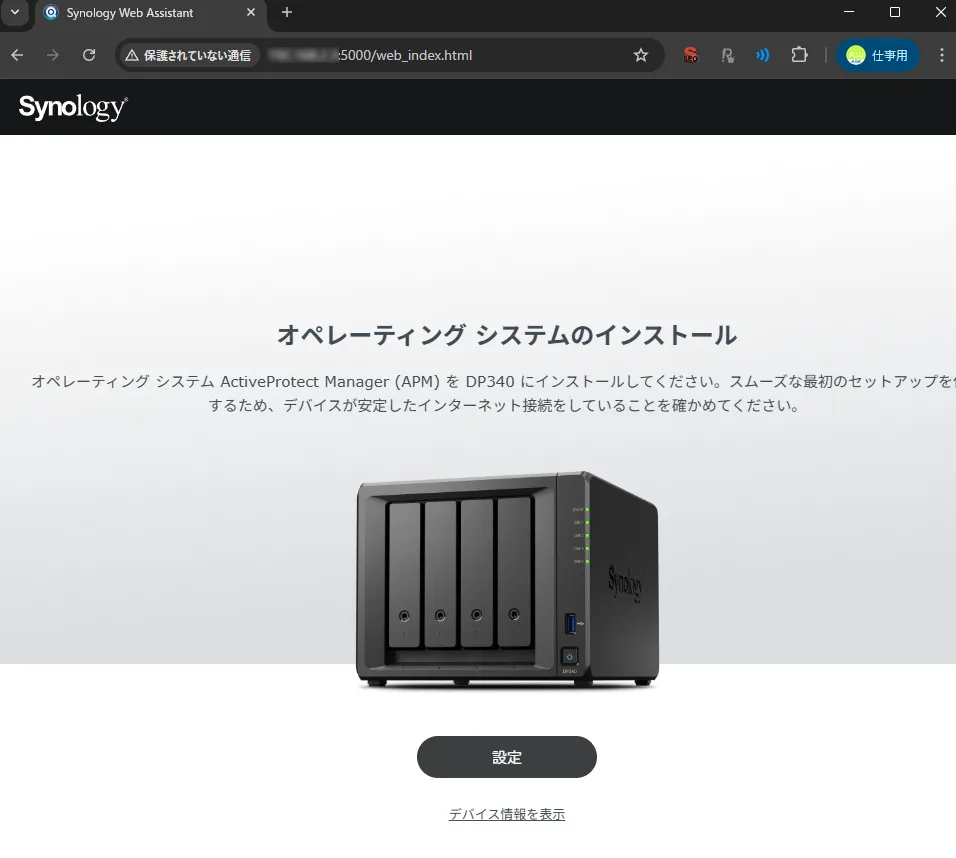Click the DP340 device product image

(x=507, y=580)
